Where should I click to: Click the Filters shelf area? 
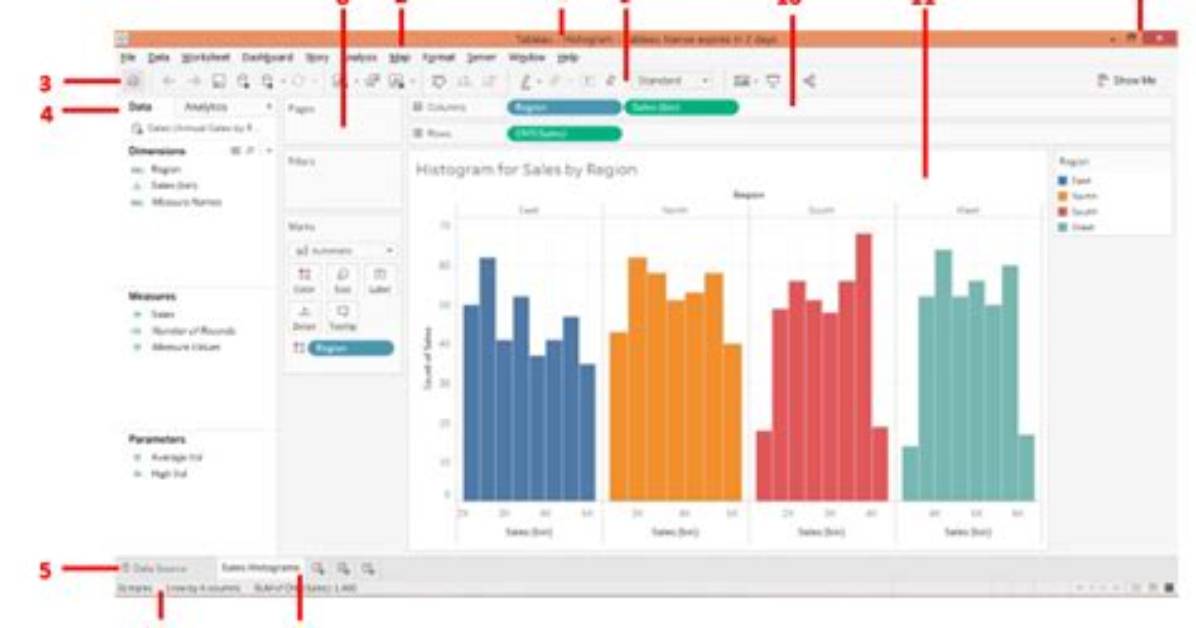[x=342, y=182]
